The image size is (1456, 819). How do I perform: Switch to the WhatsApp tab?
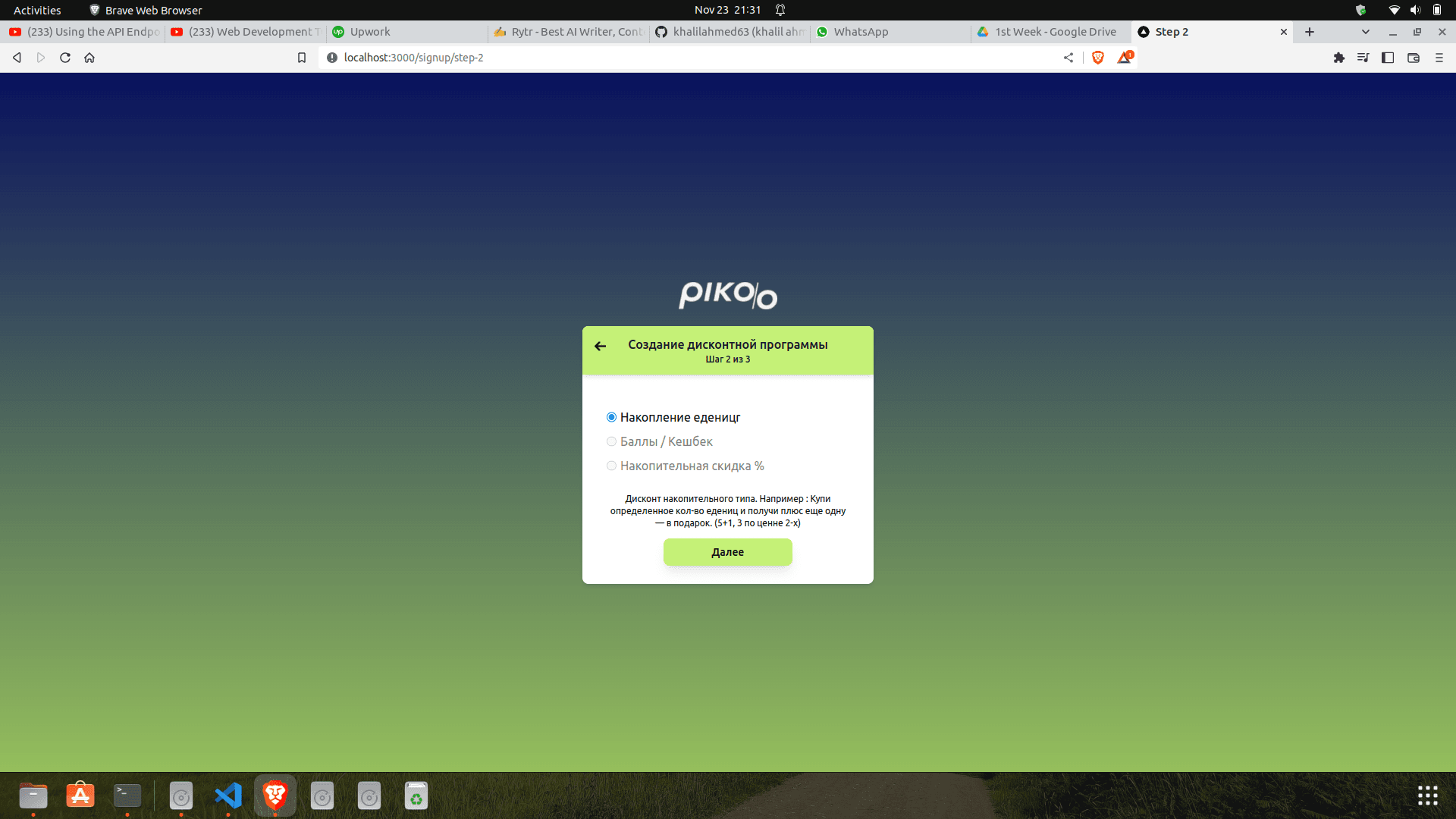[x=892, y=32]
